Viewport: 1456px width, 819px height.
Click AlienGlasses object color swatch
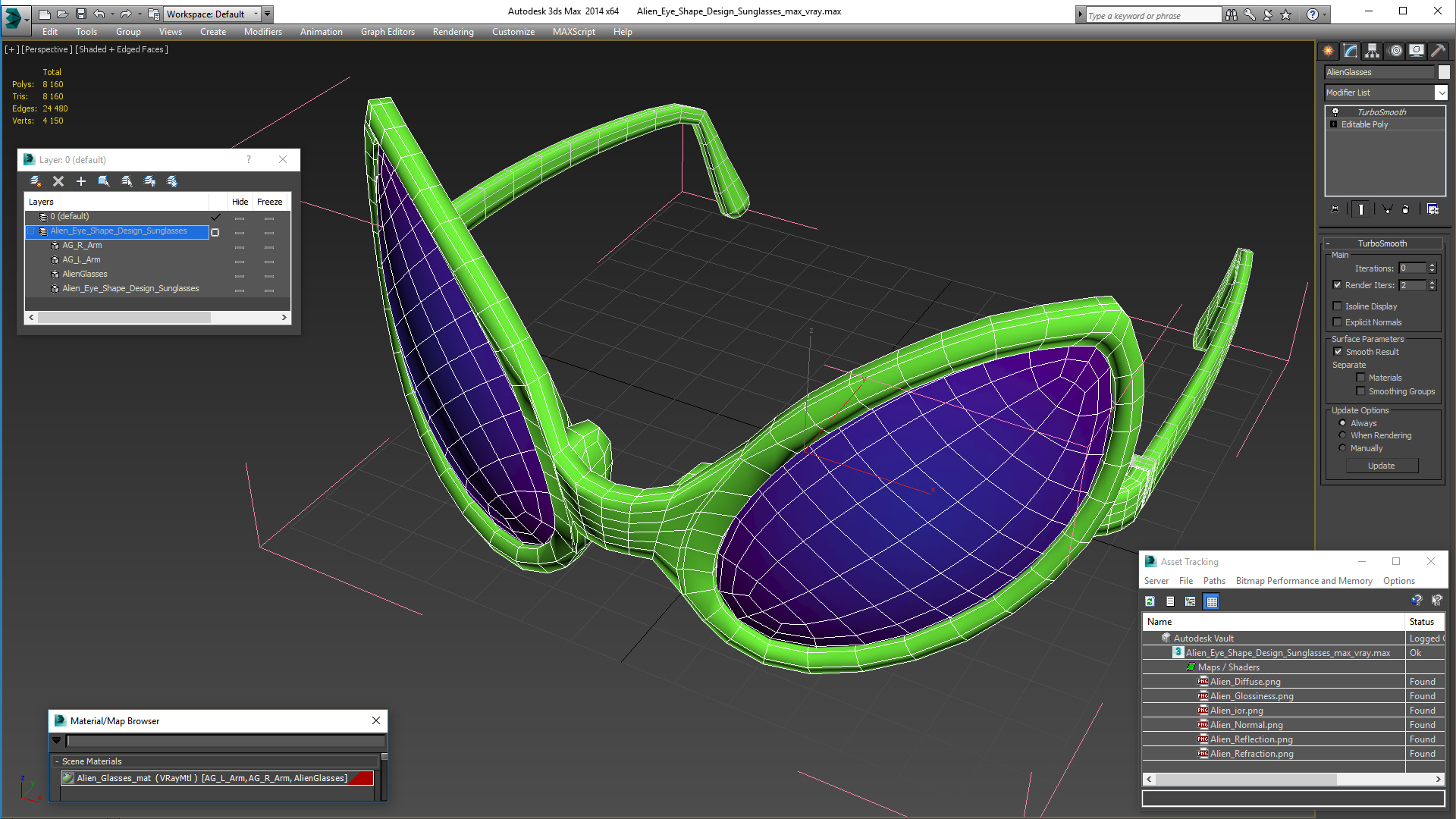point(1444,72)
